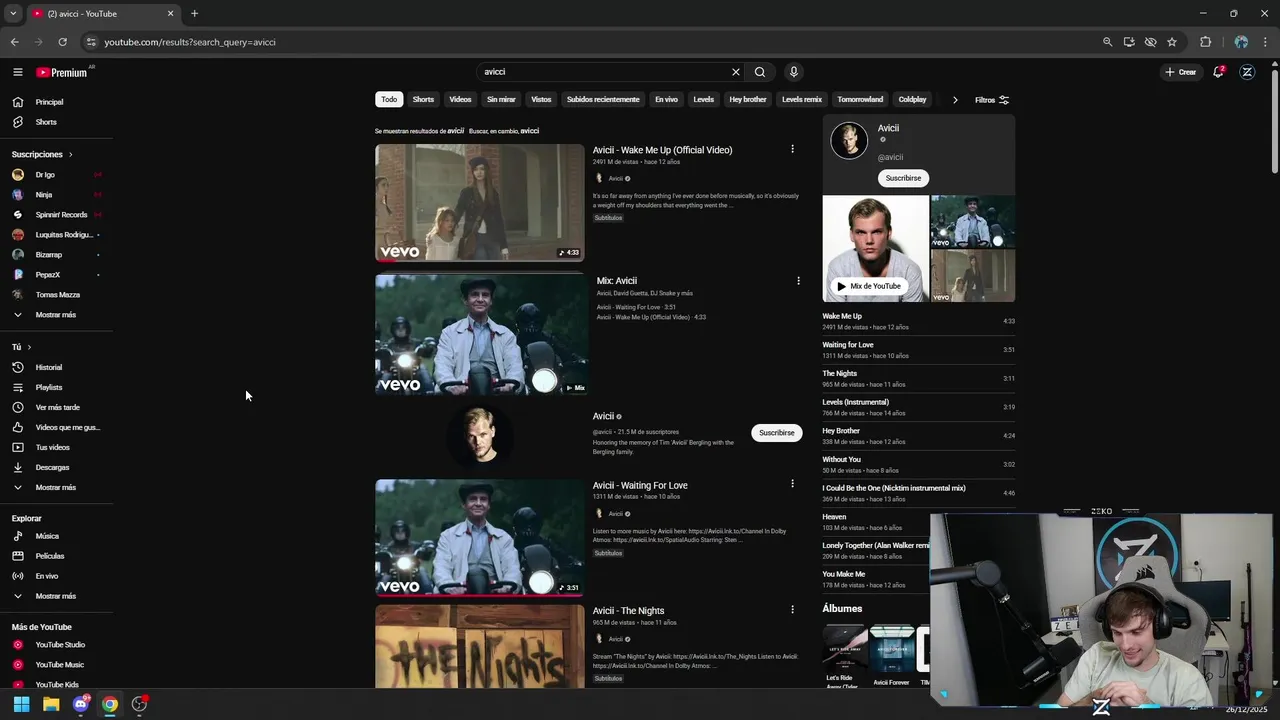1280x720 pixels.
Task: Clear the search box with X
Action: click(x=736, y=72)
